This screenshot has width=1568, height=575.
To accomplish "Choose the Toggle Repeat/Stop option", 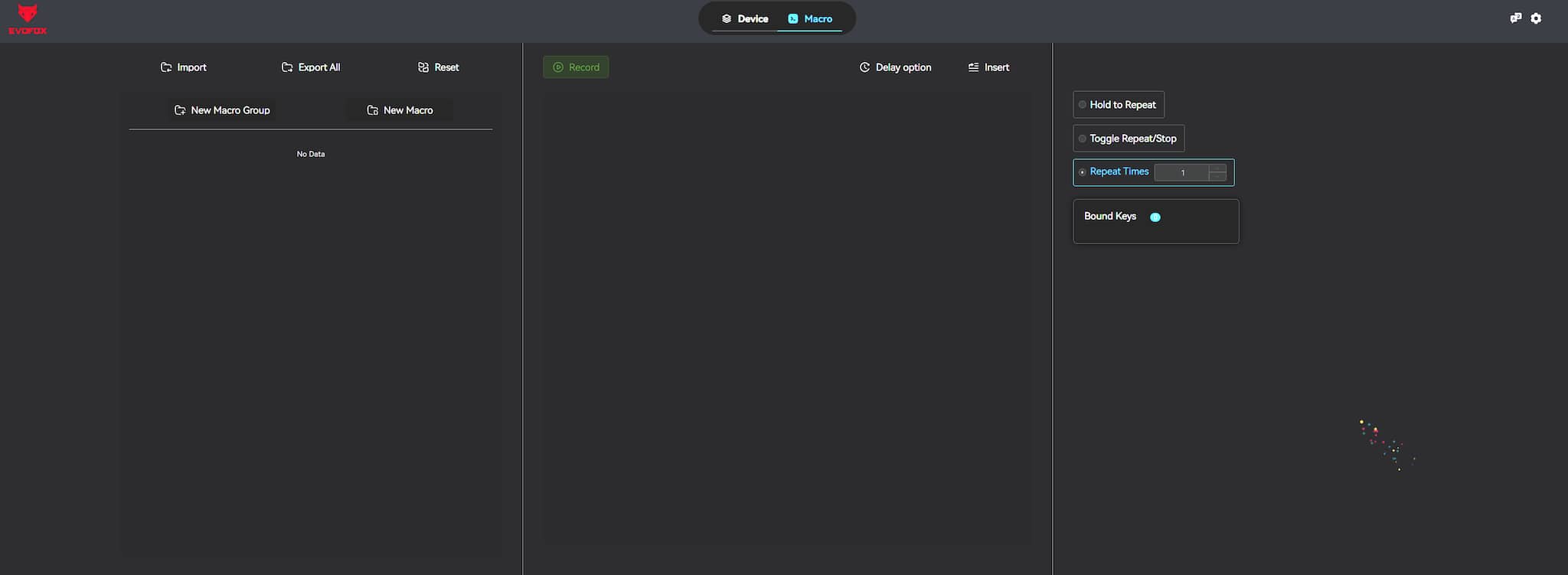I will point(1129,139).
